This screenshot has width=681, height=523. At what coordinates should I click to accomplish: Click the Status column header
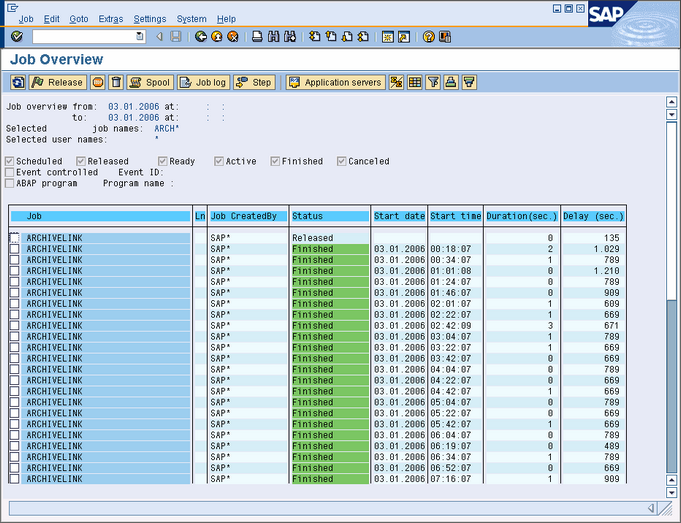point(329,216)
